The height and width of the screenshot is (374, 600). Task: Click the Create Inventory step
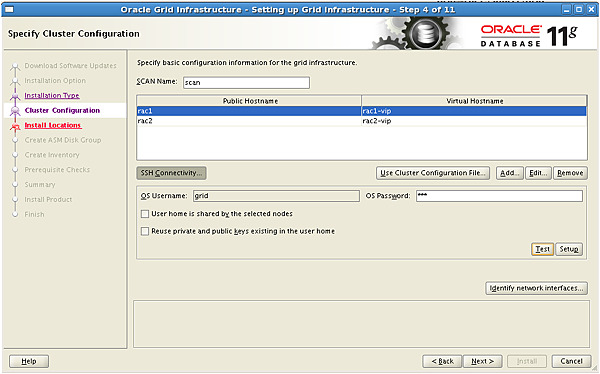coord(52,155)
